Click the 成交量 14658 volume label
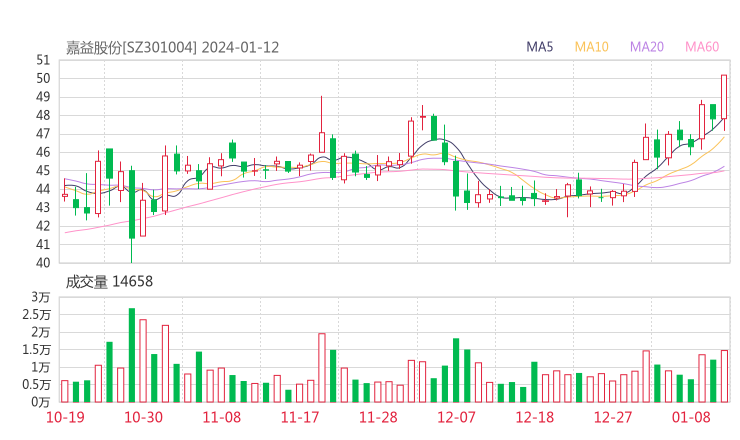This screenshot has height=440, width=740. click(x=109, y=282)
